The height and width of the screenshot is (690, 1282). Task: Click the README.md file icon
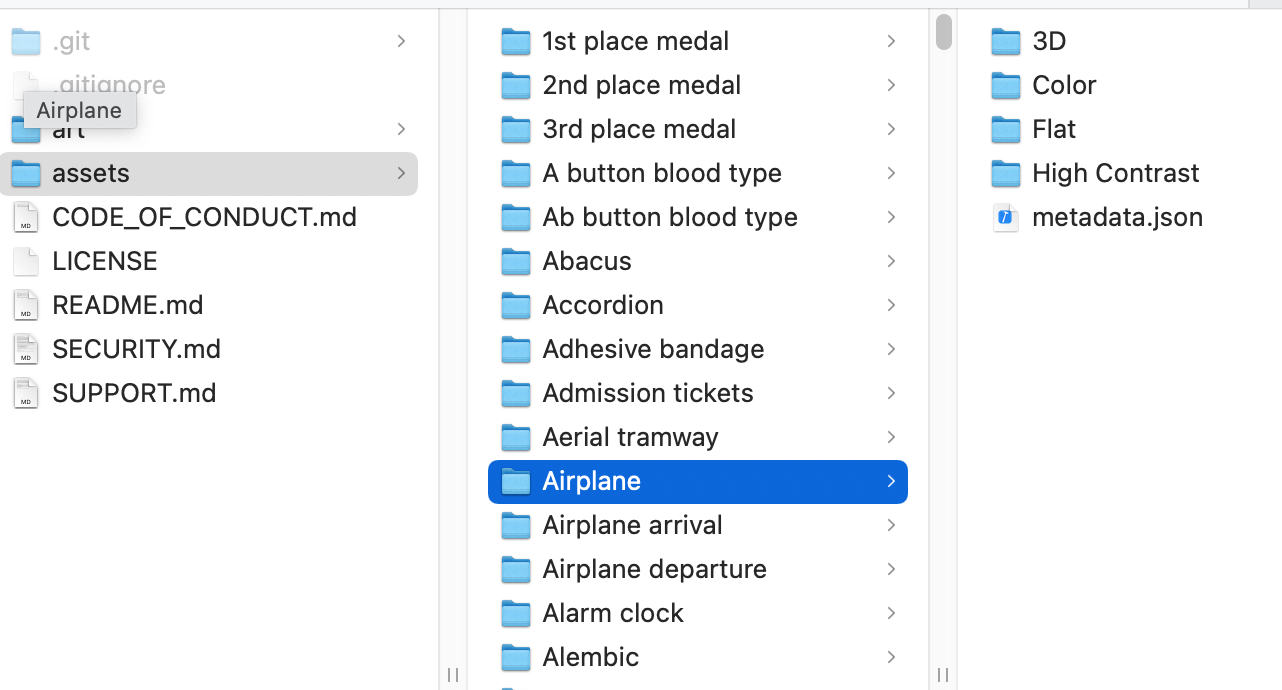point(26,305)
